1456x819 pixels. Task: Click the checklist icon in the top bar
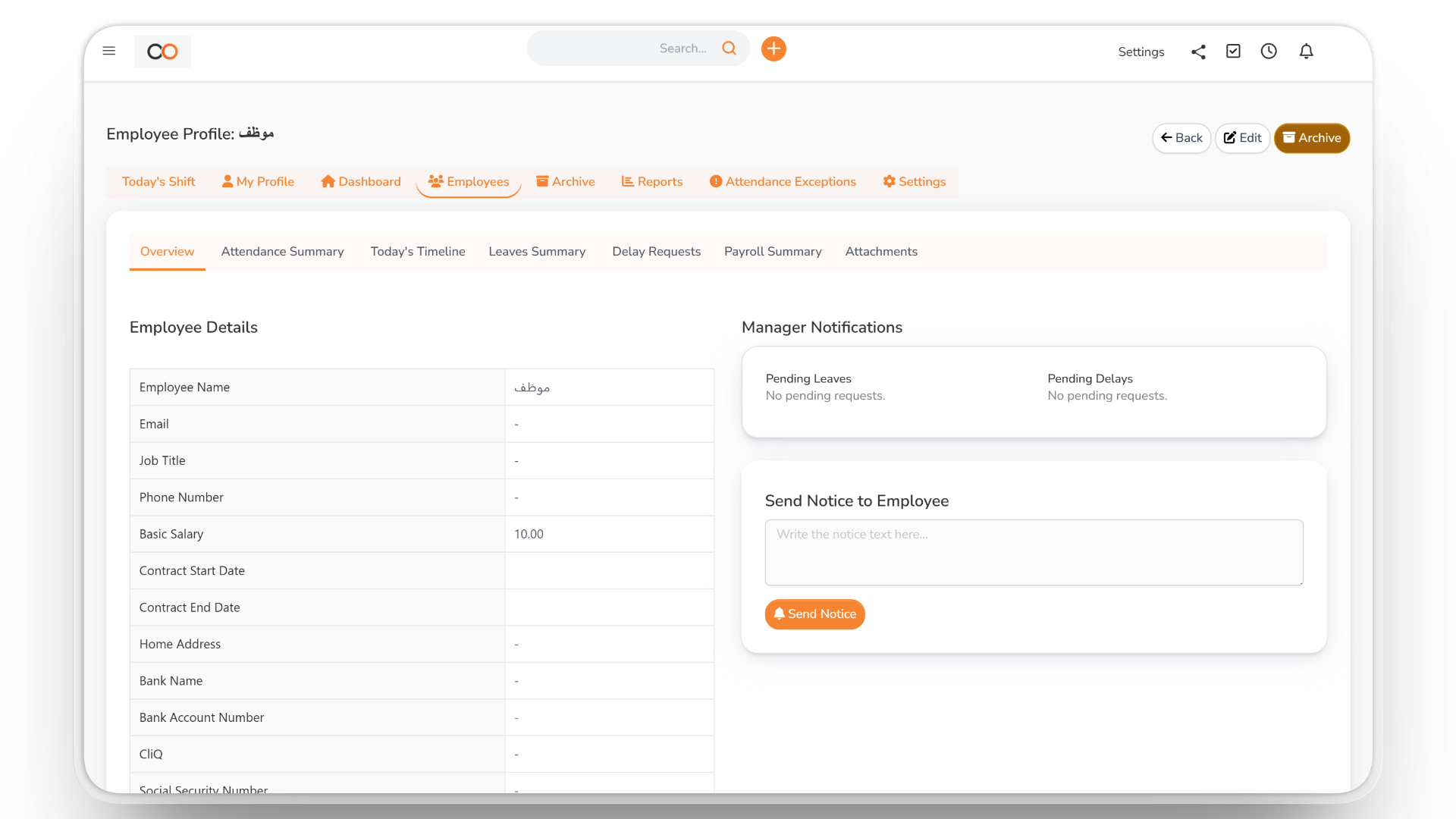(x=1233, y=51)
